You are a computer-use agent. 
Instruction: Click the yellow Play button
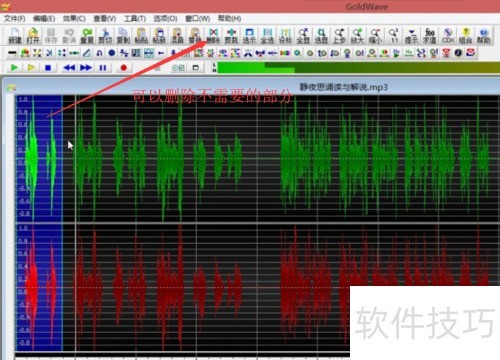(31, 68)
